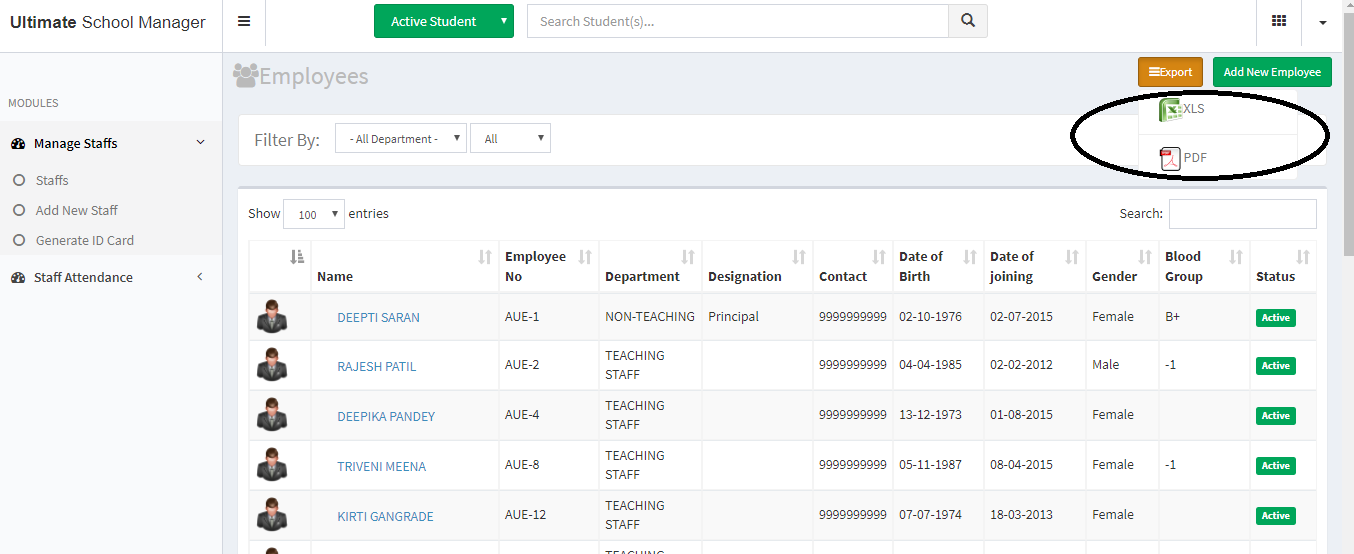
Task: Open DEEPTI SARAN employee profile link
Action: pos(378,318)
